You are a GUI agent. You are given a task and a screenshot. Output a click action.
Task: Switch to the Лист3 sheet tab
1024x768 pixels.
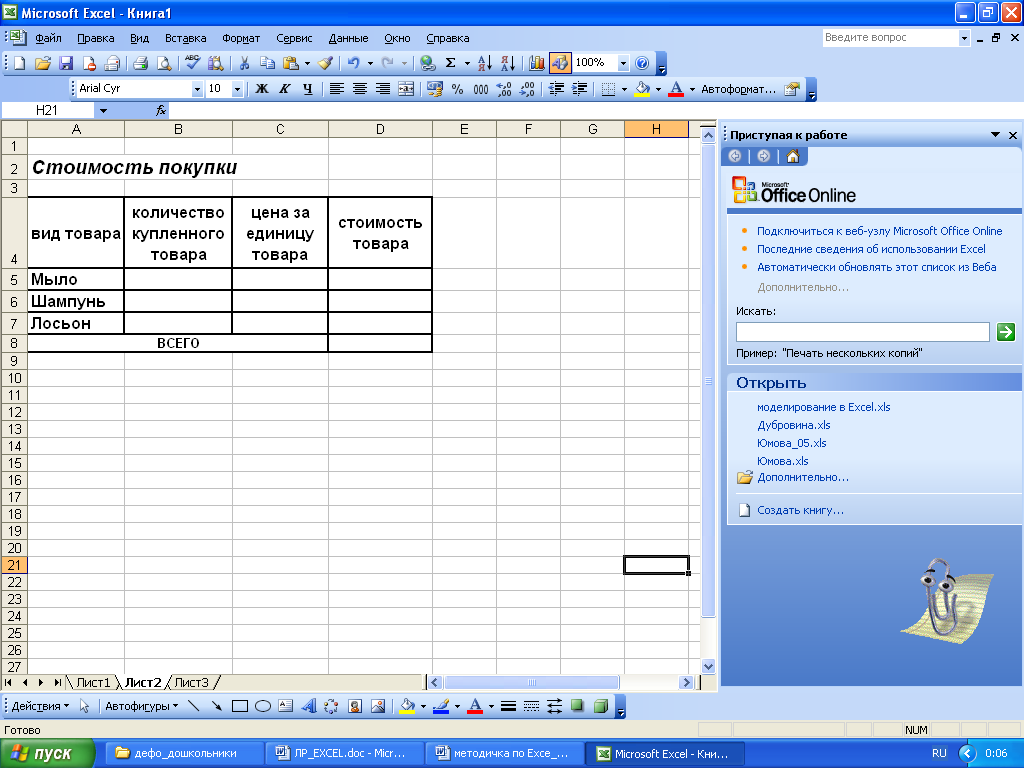click(191, 683)
